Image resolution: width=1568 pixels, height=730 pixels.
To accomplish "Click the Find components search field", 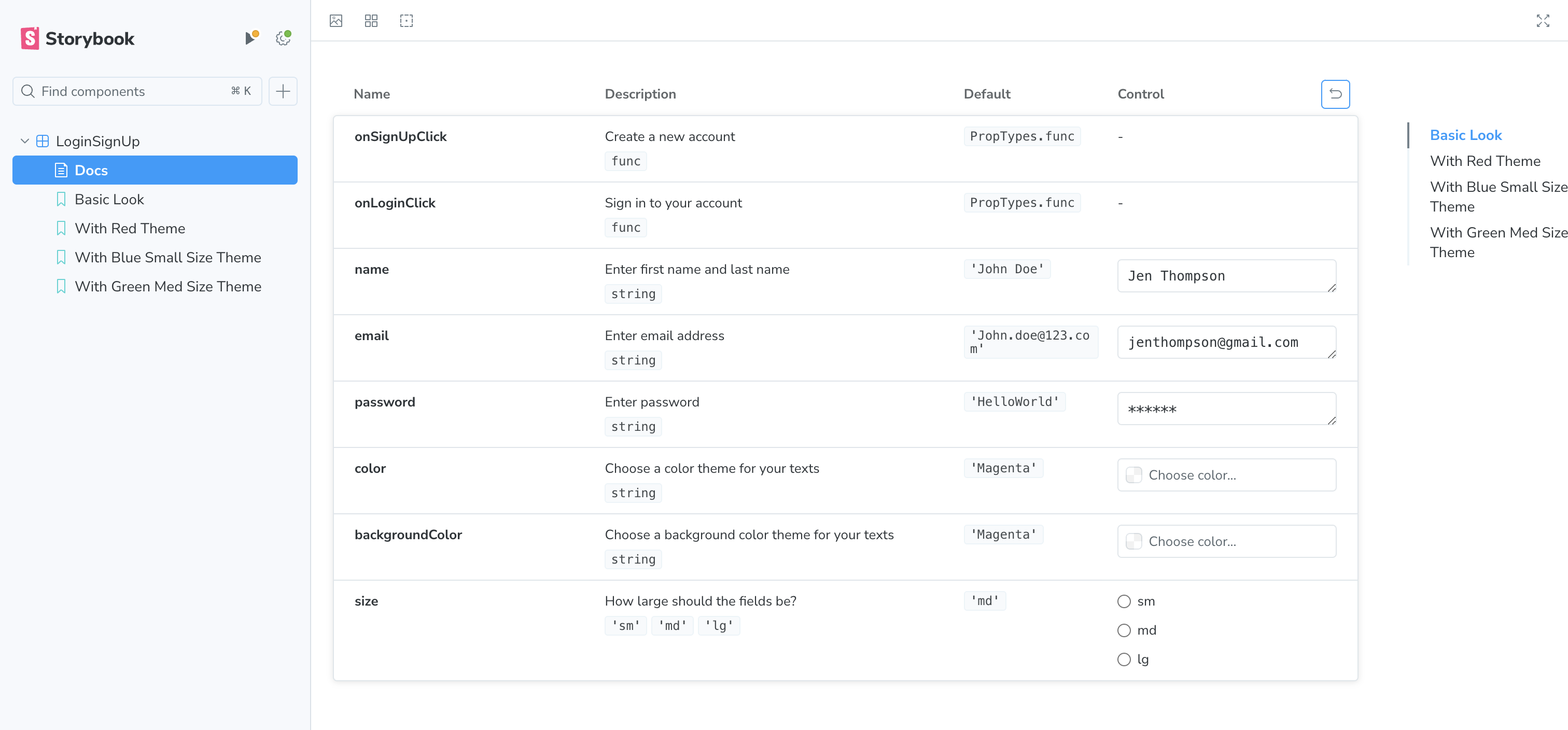I will coord(137,91).
